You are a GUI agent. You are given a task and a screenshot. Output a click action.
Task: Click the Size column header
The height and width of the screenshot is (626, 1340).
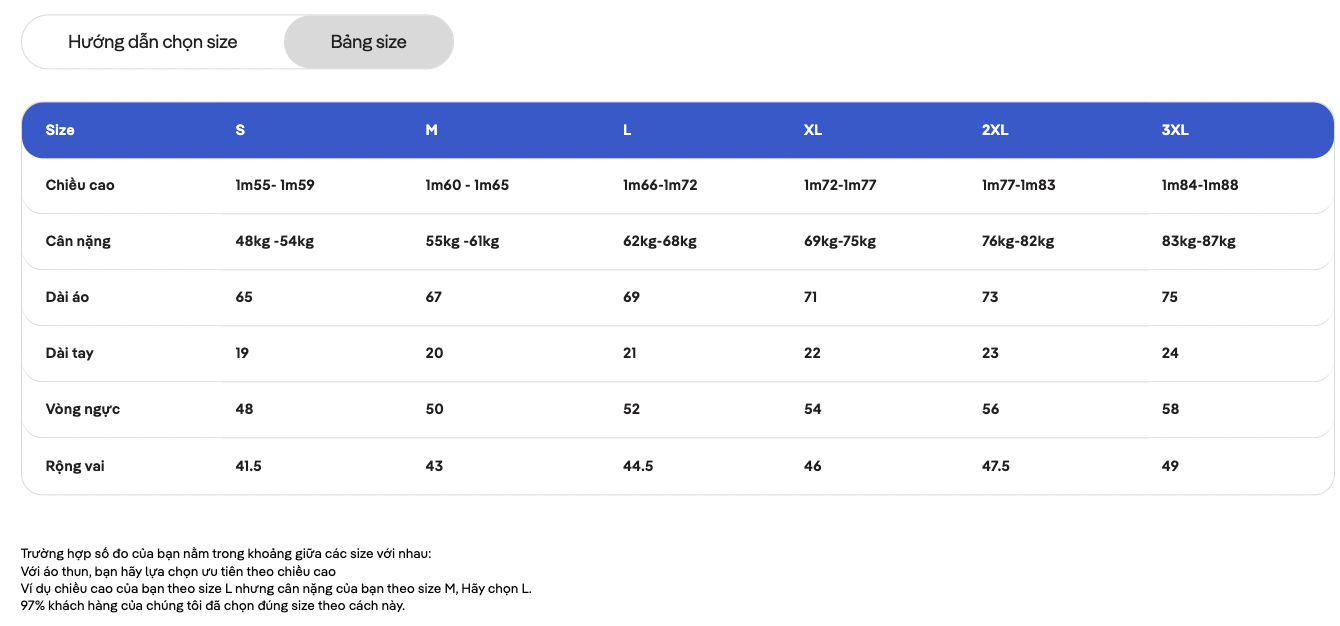(x=60, y=130)
